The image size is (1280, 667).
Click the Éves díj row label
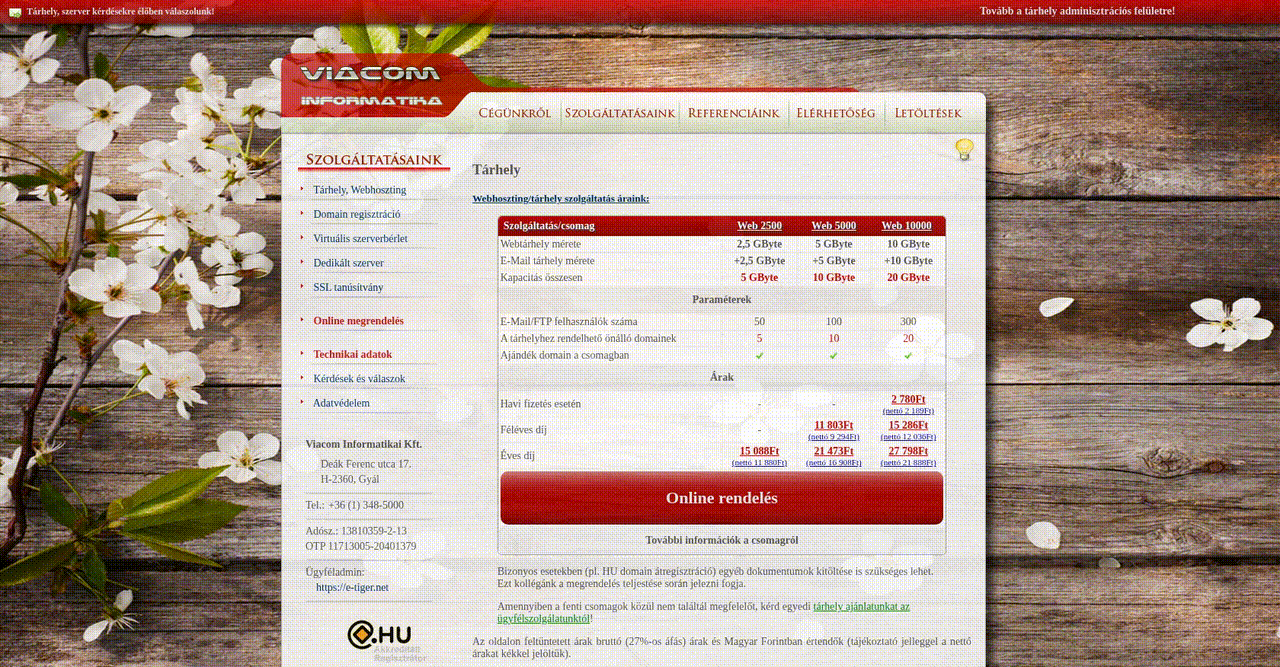517,456
